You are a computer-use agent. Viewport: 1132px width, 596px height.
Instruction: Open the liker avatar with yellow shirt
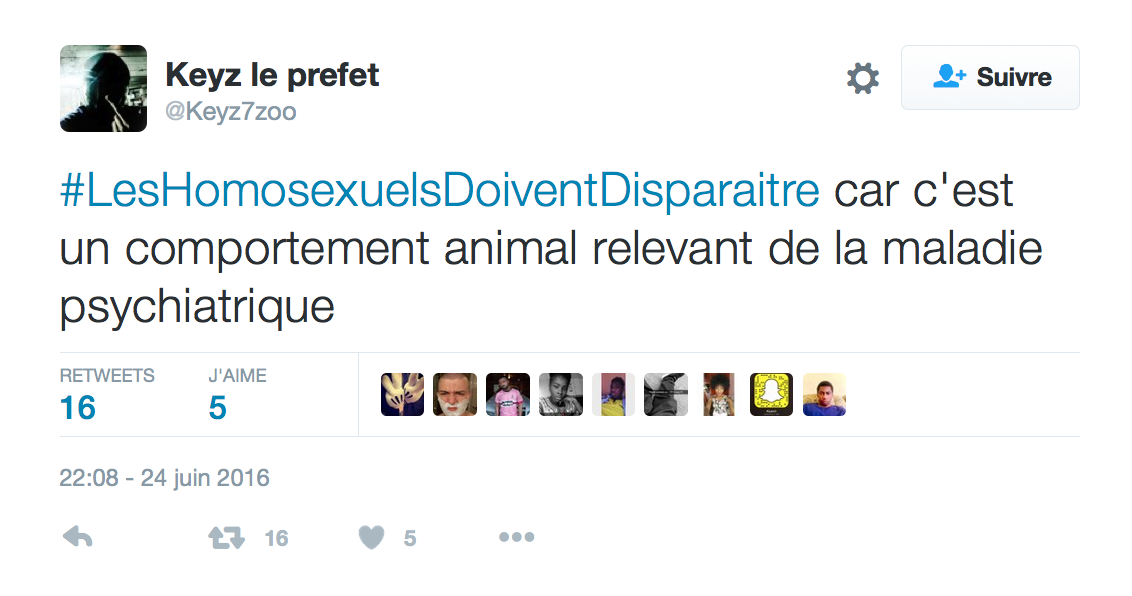[x=613, y=395]
